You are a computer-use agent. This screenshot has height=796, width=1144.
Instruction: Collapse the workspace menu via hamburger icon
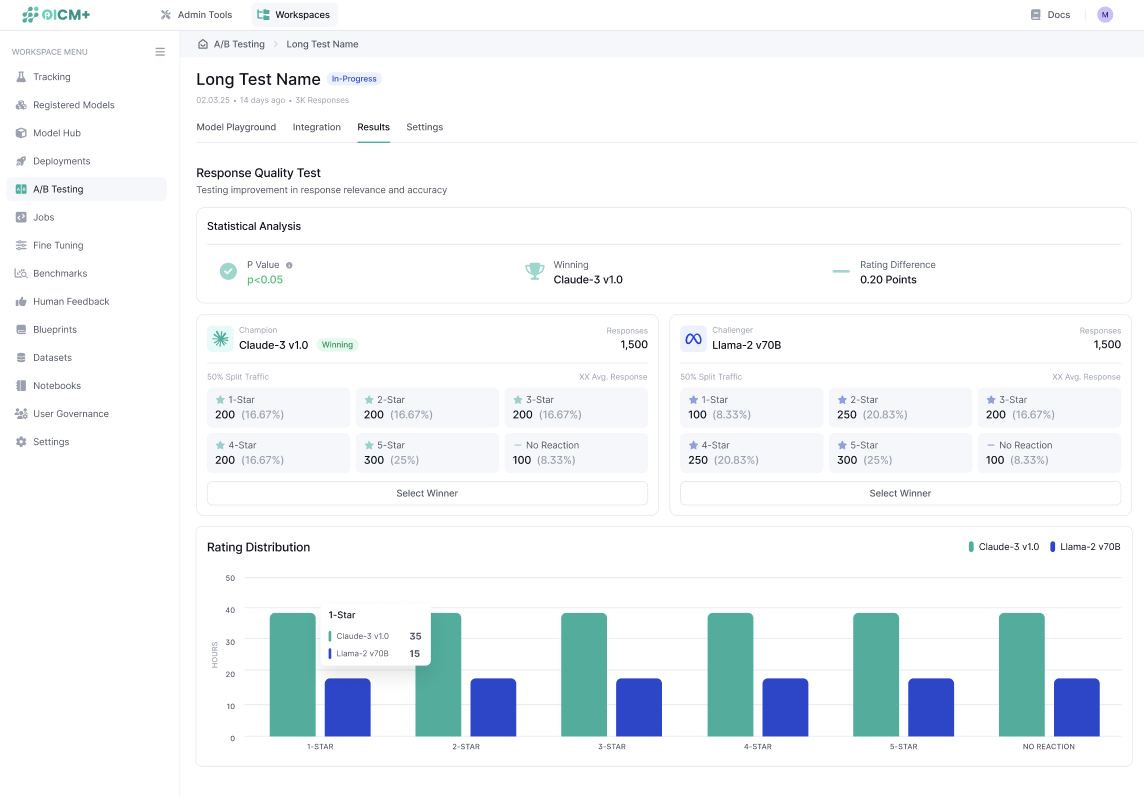coord(160,52)
